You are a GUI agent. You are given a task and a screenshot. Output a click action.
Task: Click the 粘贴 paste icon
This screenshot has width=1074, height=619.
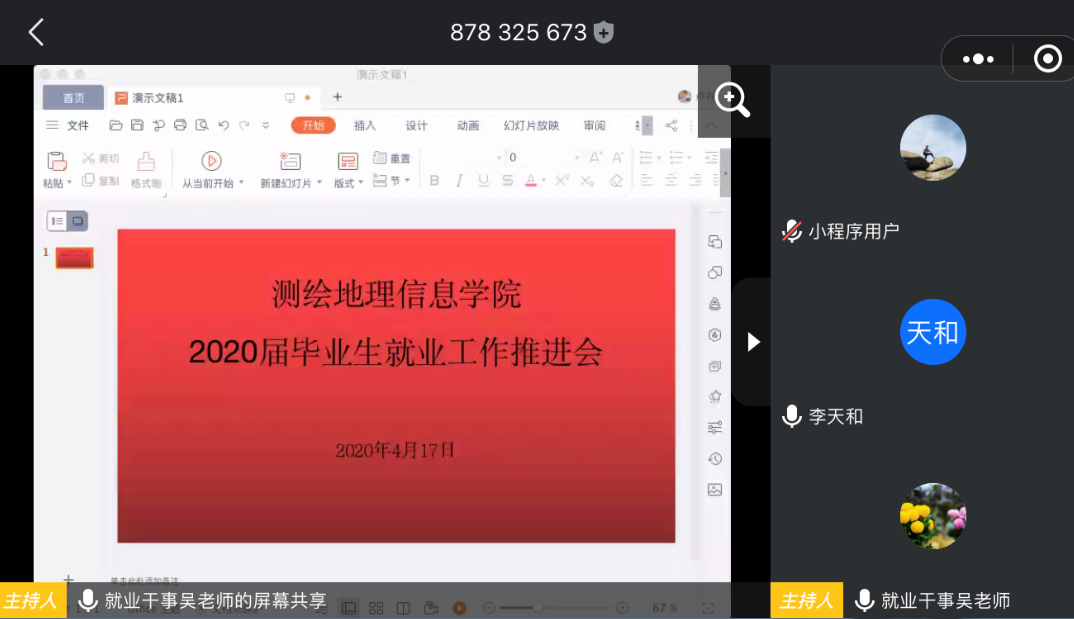56,162
